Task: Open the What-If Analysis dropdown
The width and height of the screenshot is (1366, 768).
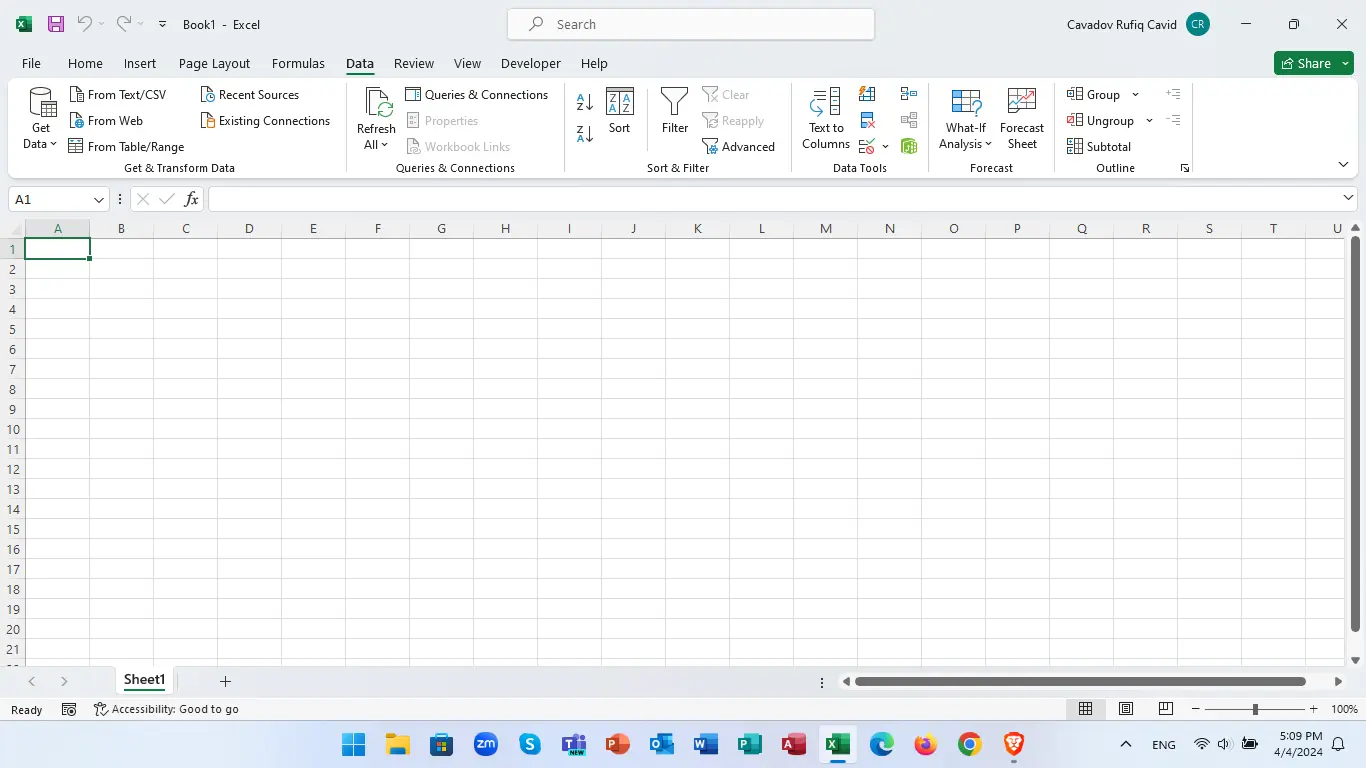Action: click(965, 144)
